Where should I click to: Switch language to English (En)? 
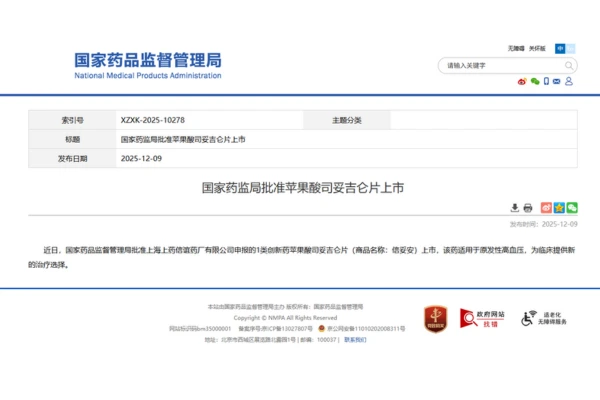pos(571,48)
